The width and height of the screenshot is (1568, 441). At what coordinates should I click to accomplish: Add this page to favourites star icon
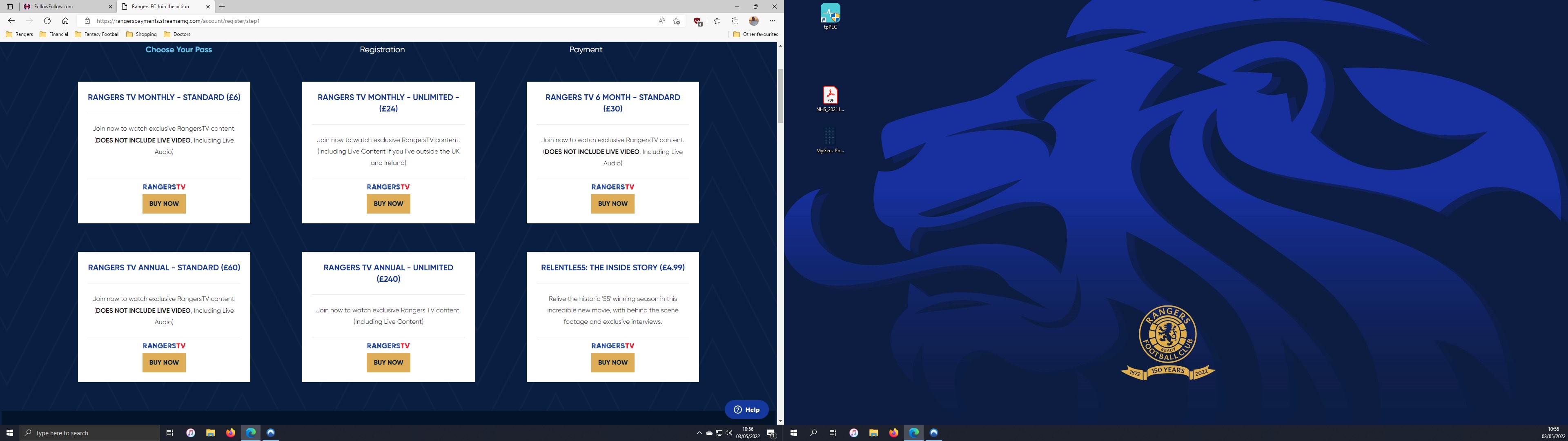tap(676, 21)
